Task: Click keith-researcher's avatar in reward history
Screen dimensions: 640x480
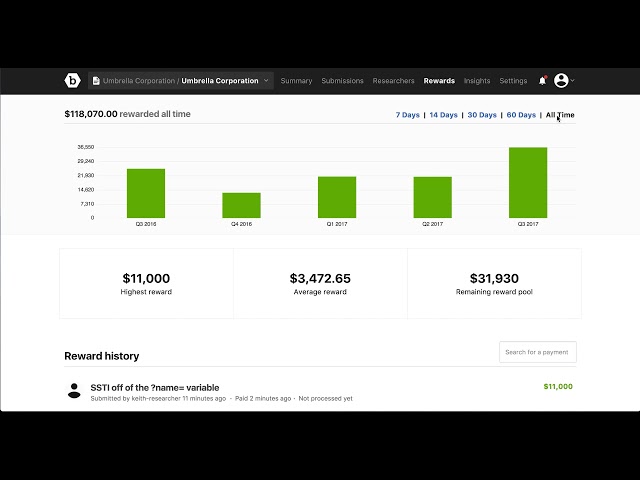Action: (74, 391)
